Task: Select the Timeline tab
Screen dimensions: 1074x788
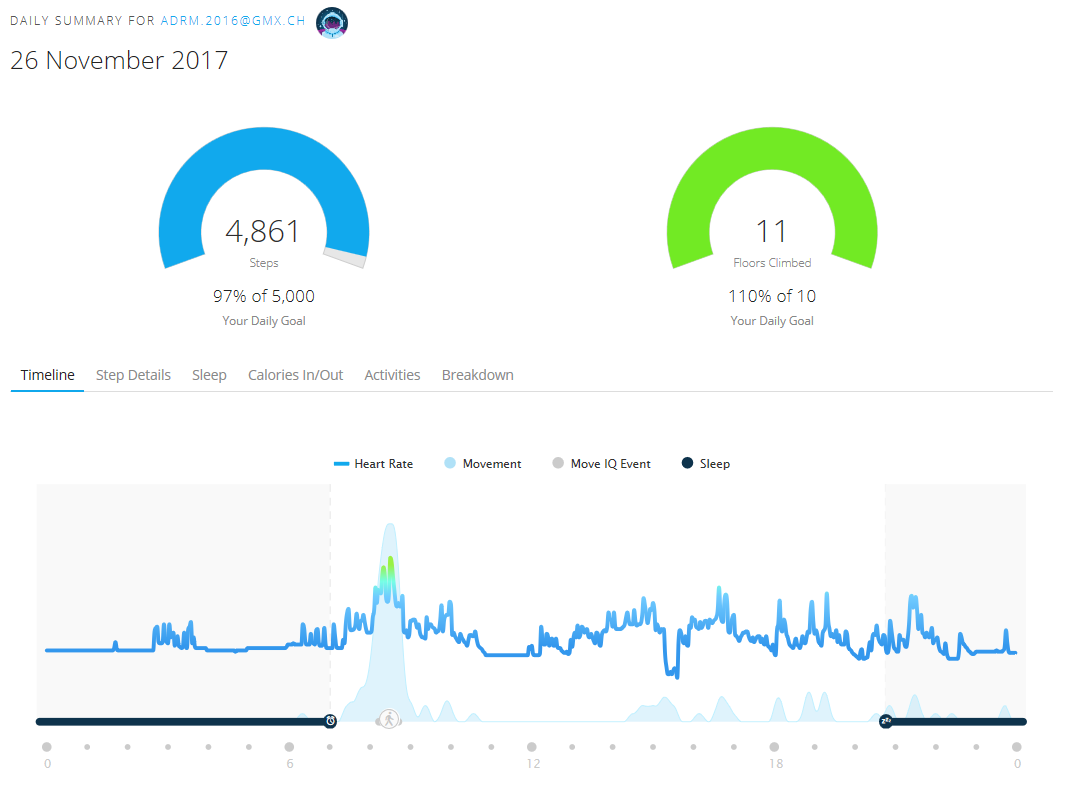Action: (x=47, y=375)
